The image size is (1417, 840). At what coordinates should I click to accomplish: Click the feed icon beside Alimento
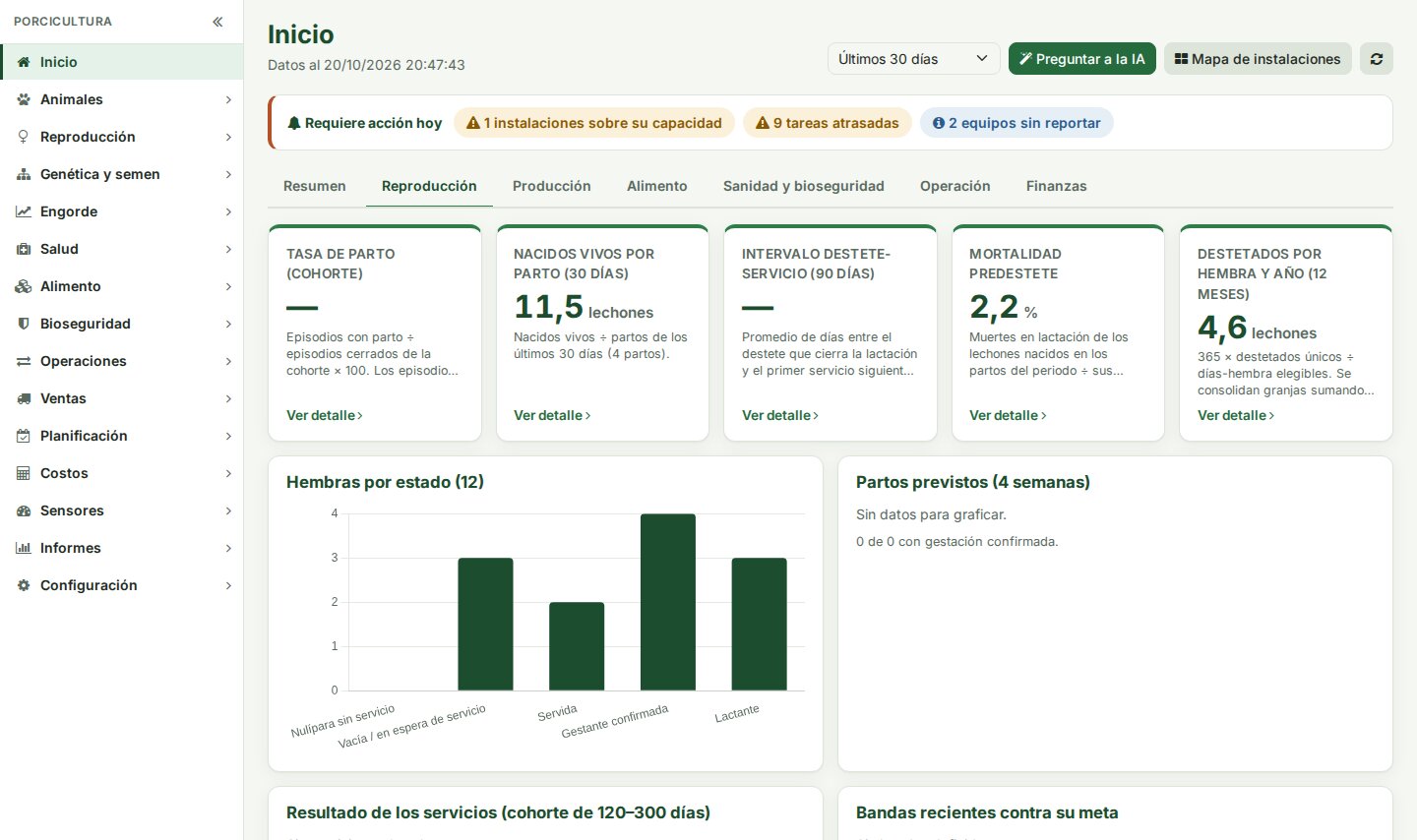(x=24, y=286)
